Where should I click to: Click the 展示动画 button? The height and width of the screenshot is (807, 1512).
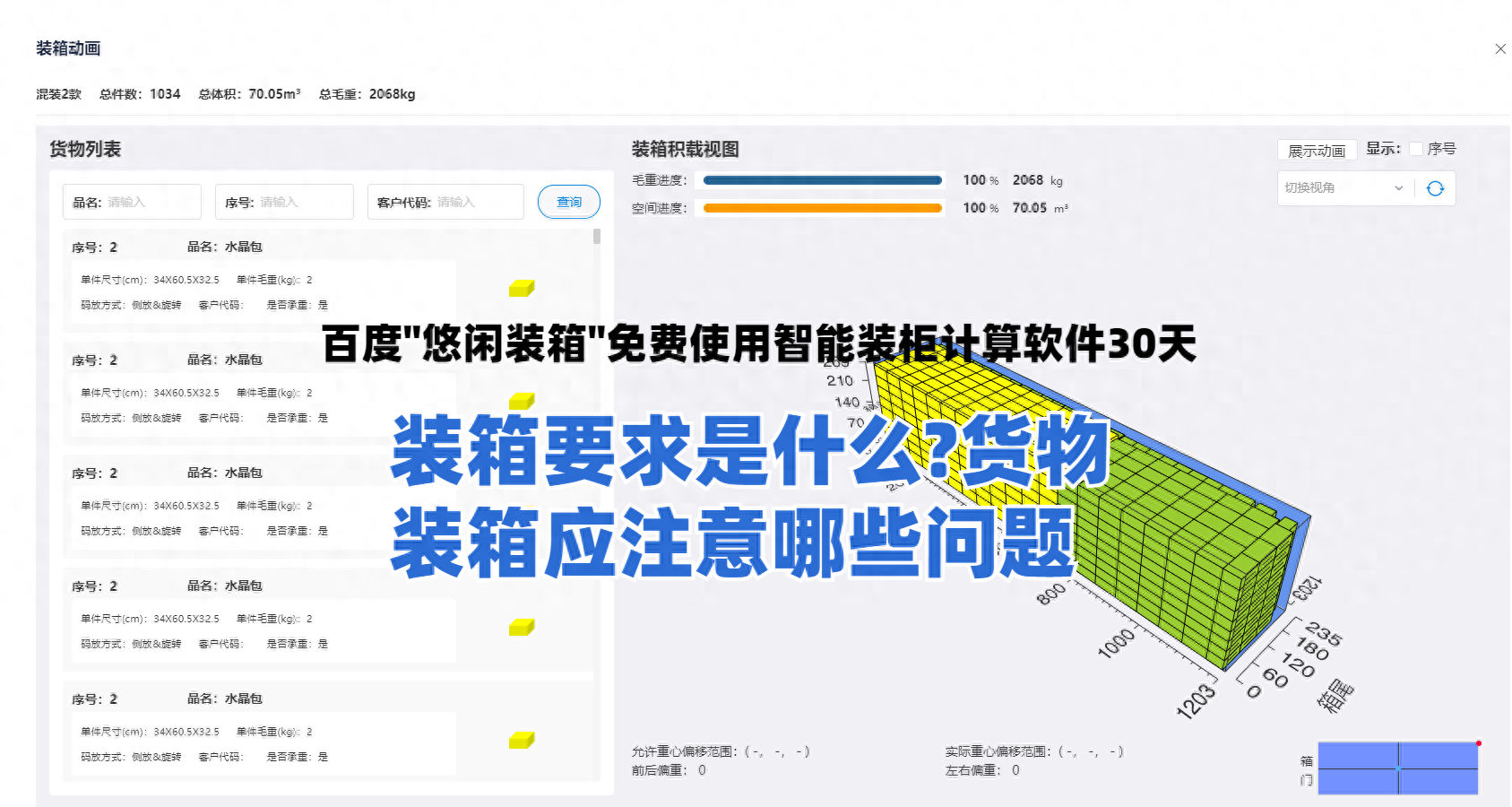click(x=1316, y=150)
